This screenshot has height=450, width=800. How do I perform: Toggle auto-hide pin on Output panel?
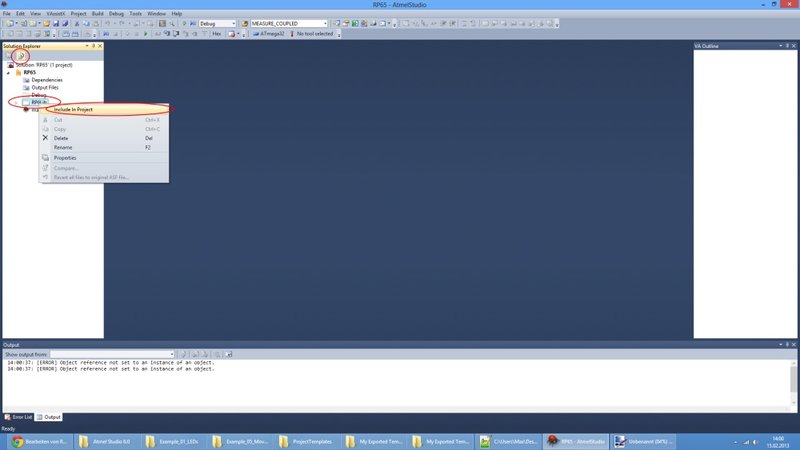[786, 344]
